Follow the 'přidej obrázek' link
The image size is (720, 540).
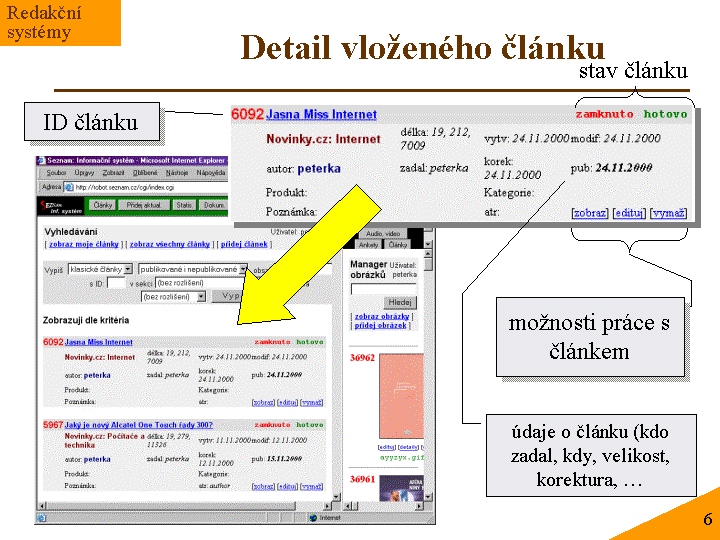click(x=381, y=325)
